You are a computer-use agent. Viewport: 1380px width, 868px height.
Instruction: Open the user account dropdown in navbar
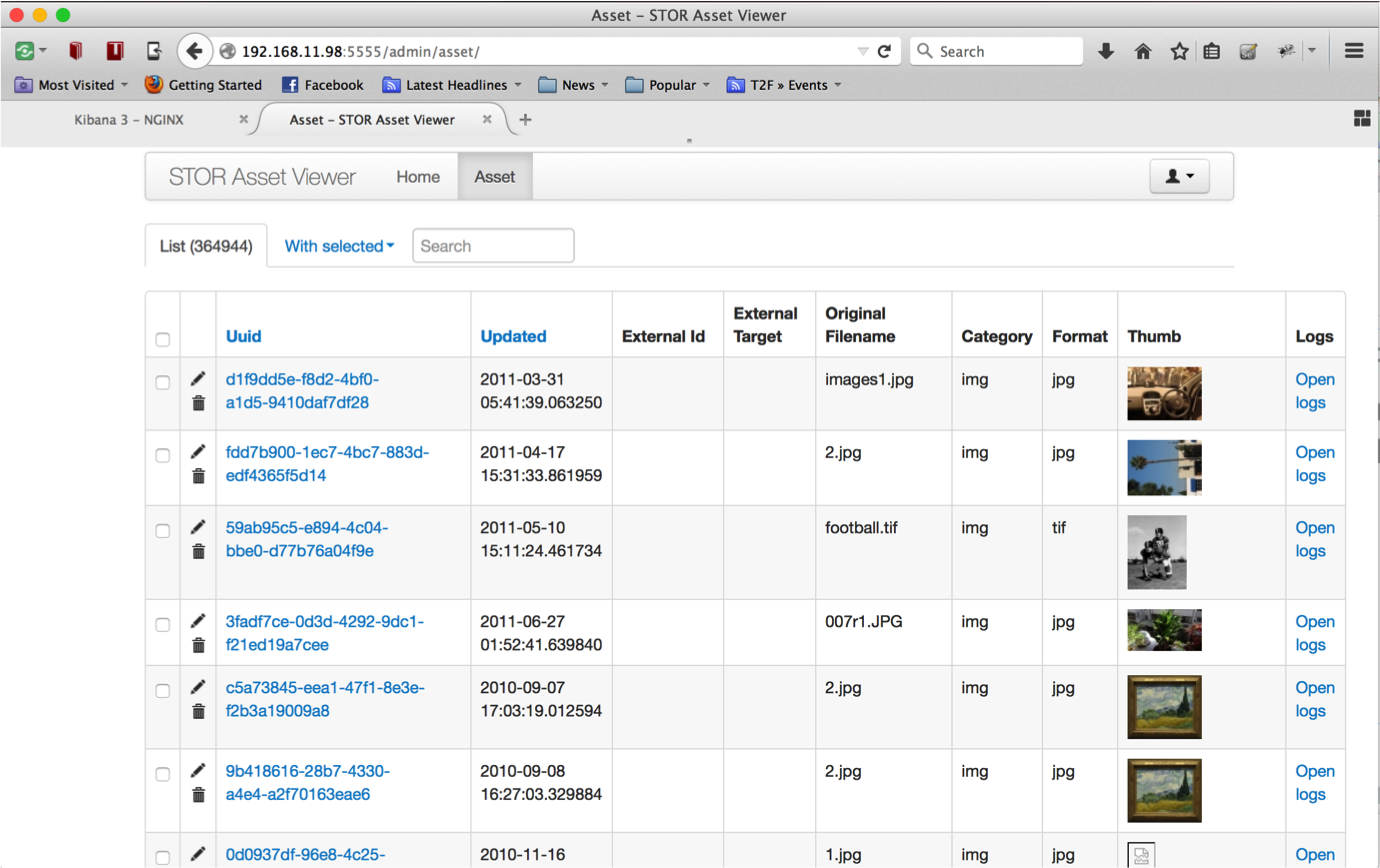(x=1180, y=176)
